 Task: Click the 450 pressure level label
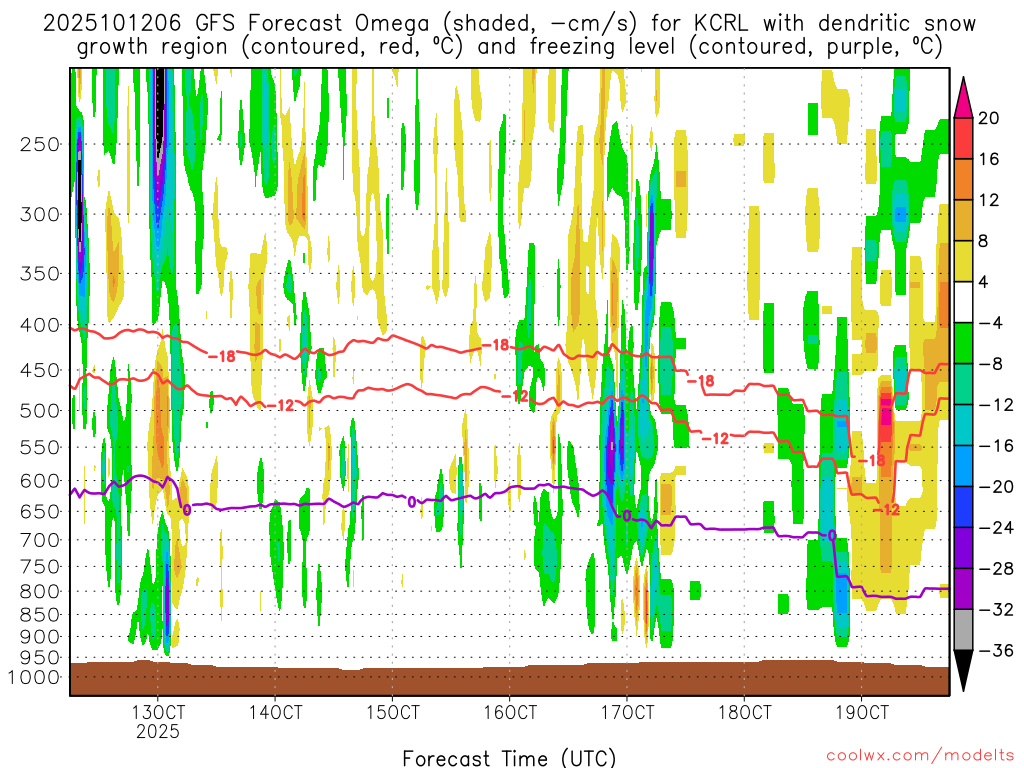pos(40,370)
